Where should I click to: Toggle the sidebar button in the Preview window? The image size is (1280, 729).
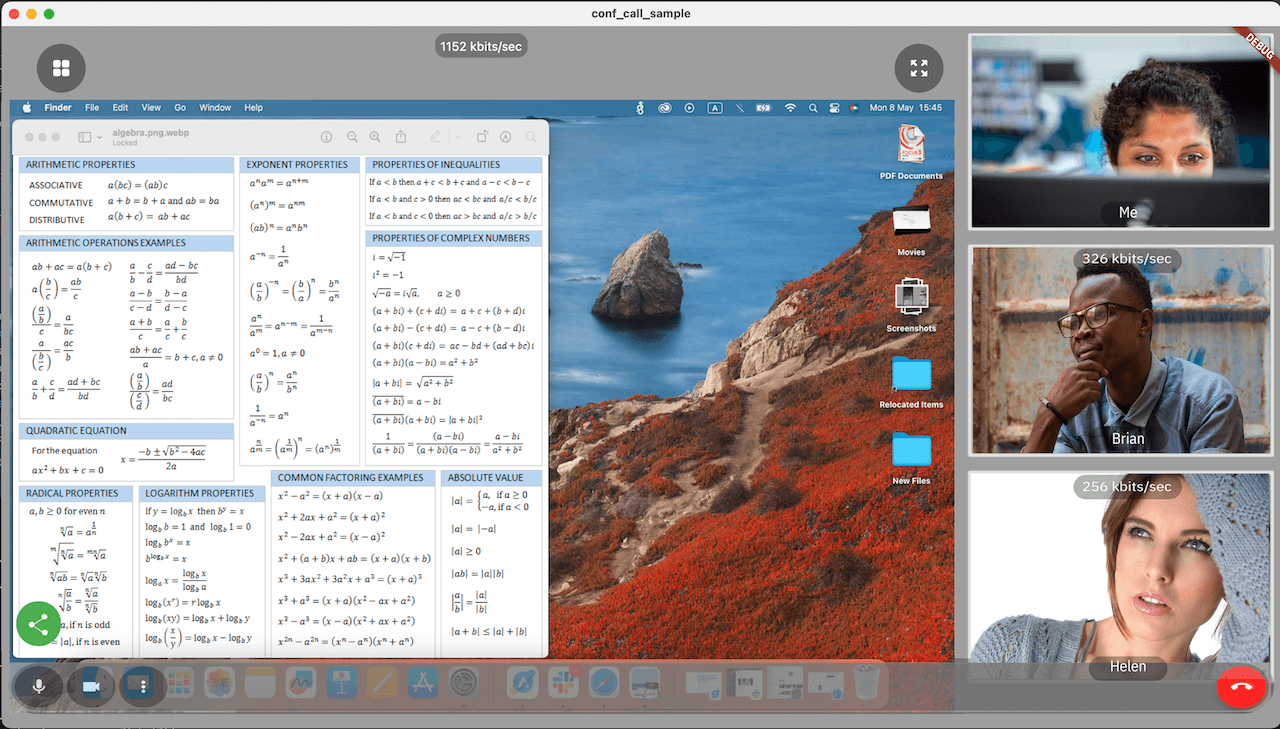pos(85,137)
